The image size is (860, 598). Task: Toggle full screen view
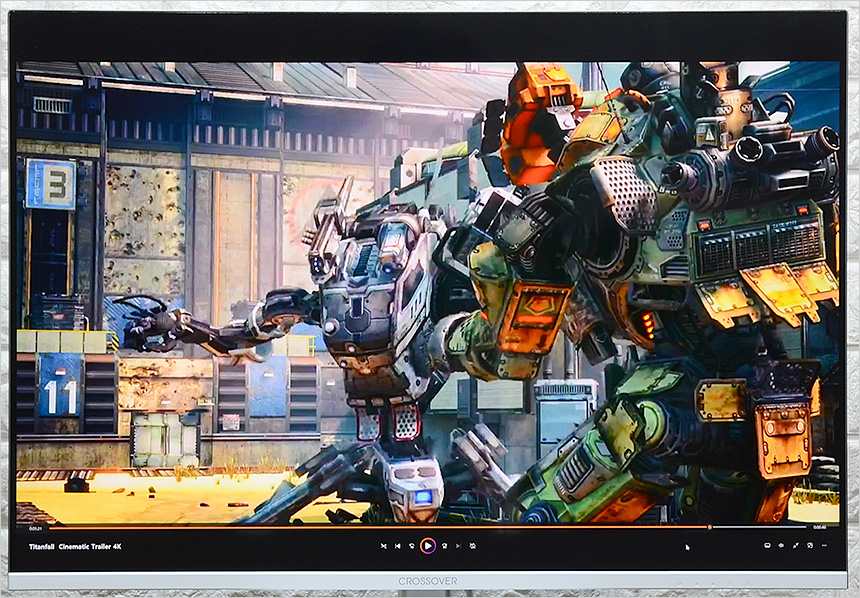tap(795, 546)
